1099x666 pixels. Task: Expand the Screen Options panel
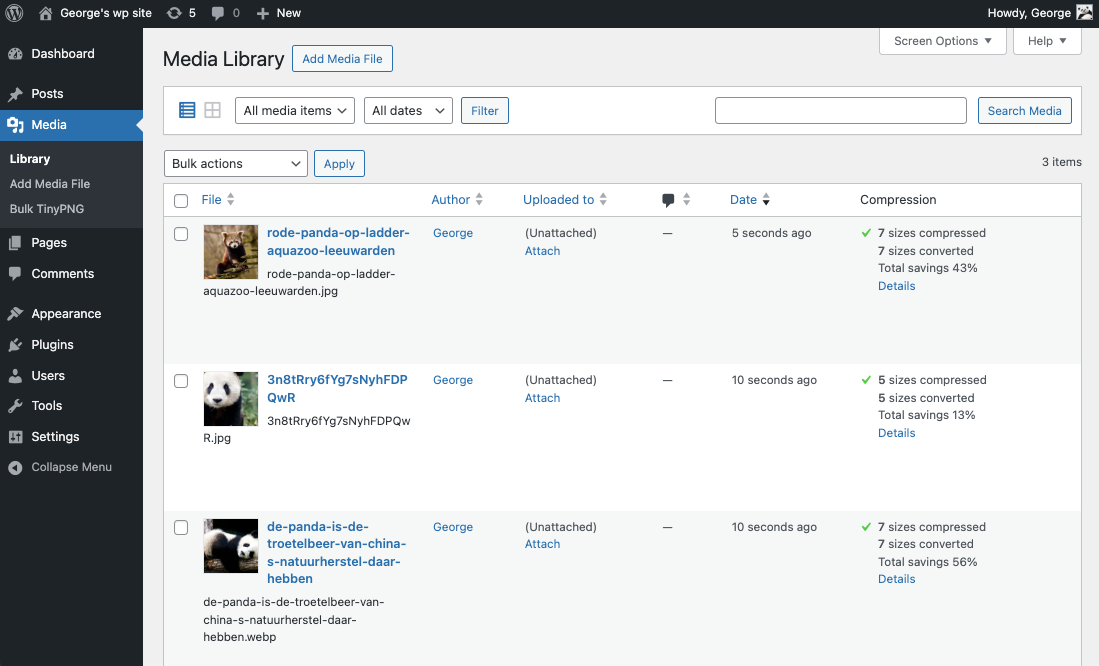[943, 41]
